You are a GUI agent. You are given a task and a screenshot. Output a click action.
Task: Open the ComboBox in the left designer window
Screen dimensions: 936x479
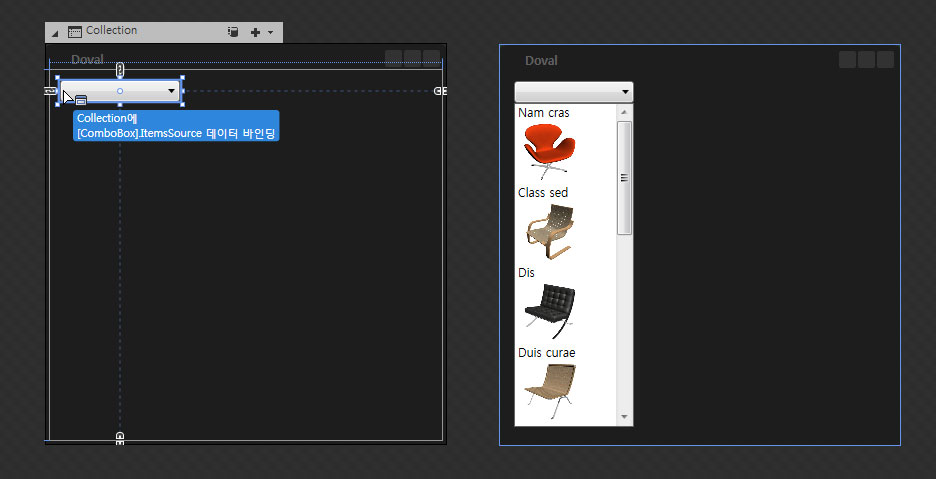tap(120, 91)
